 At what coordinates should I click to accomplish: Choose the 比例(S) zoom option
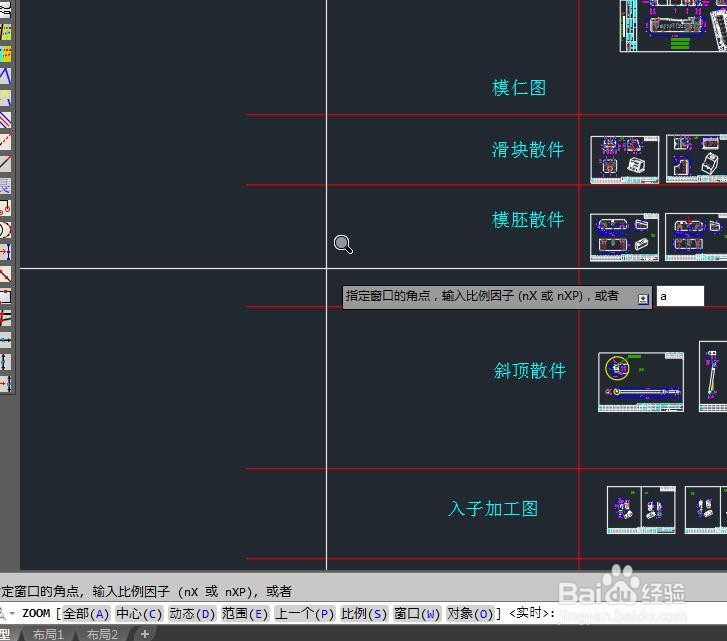[364, 614]
